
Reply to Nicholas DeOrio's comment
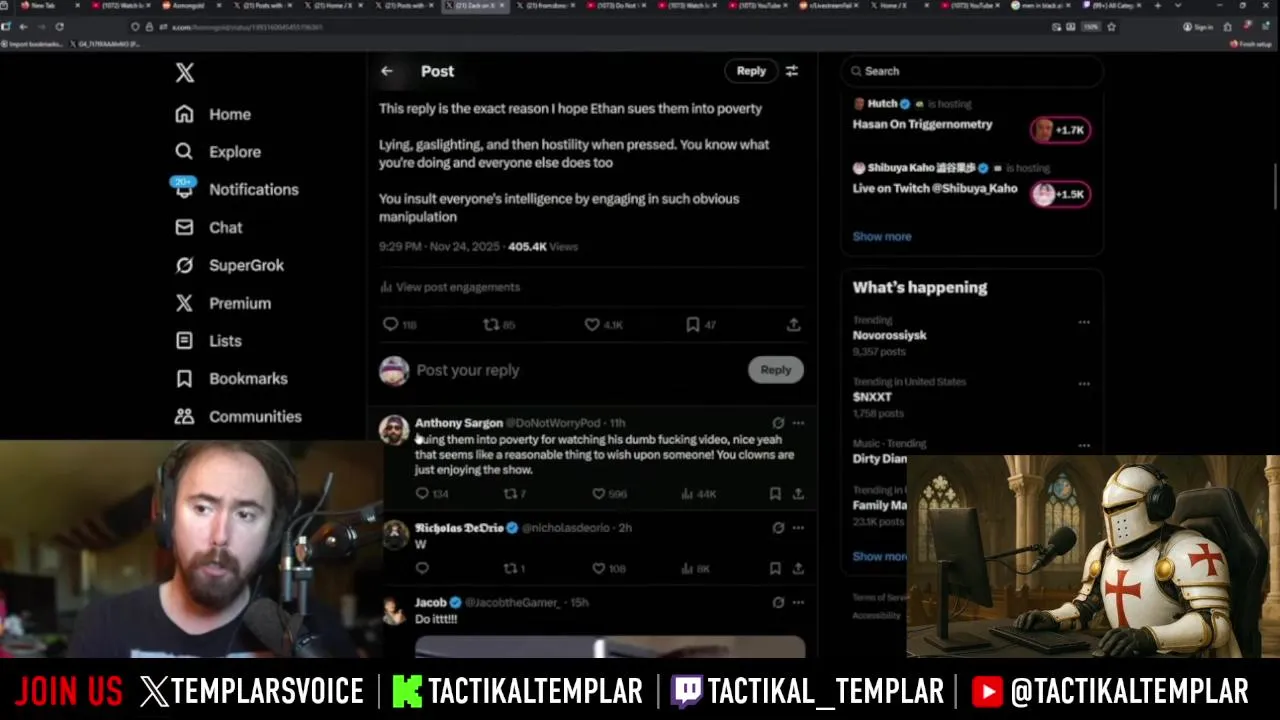pyautogui.click(x=422, y=568)
